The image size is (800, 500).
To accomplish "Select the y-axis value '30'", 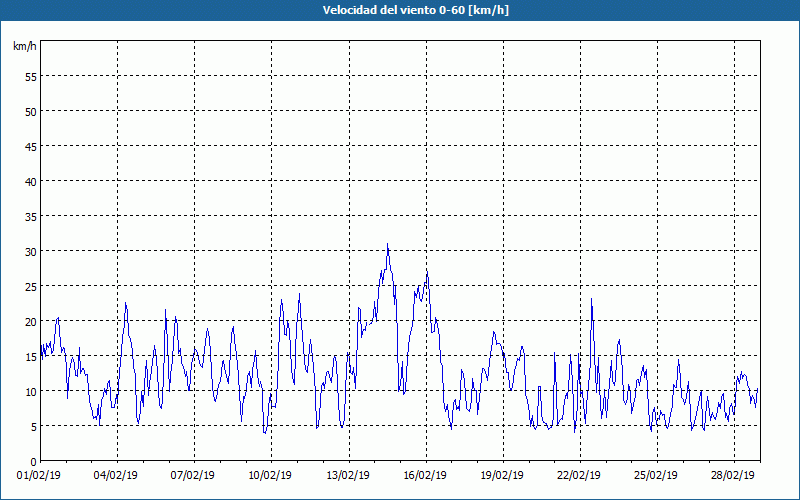I will click(31, 252).
